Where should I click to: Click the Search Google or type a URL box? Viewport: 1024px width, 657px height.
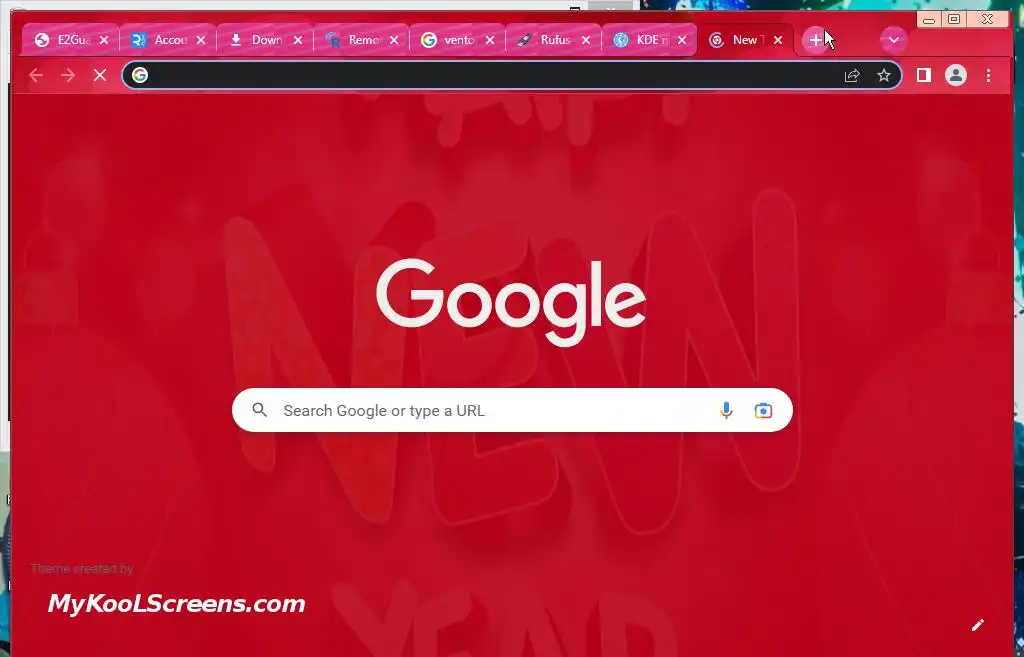tap(512, 410)
